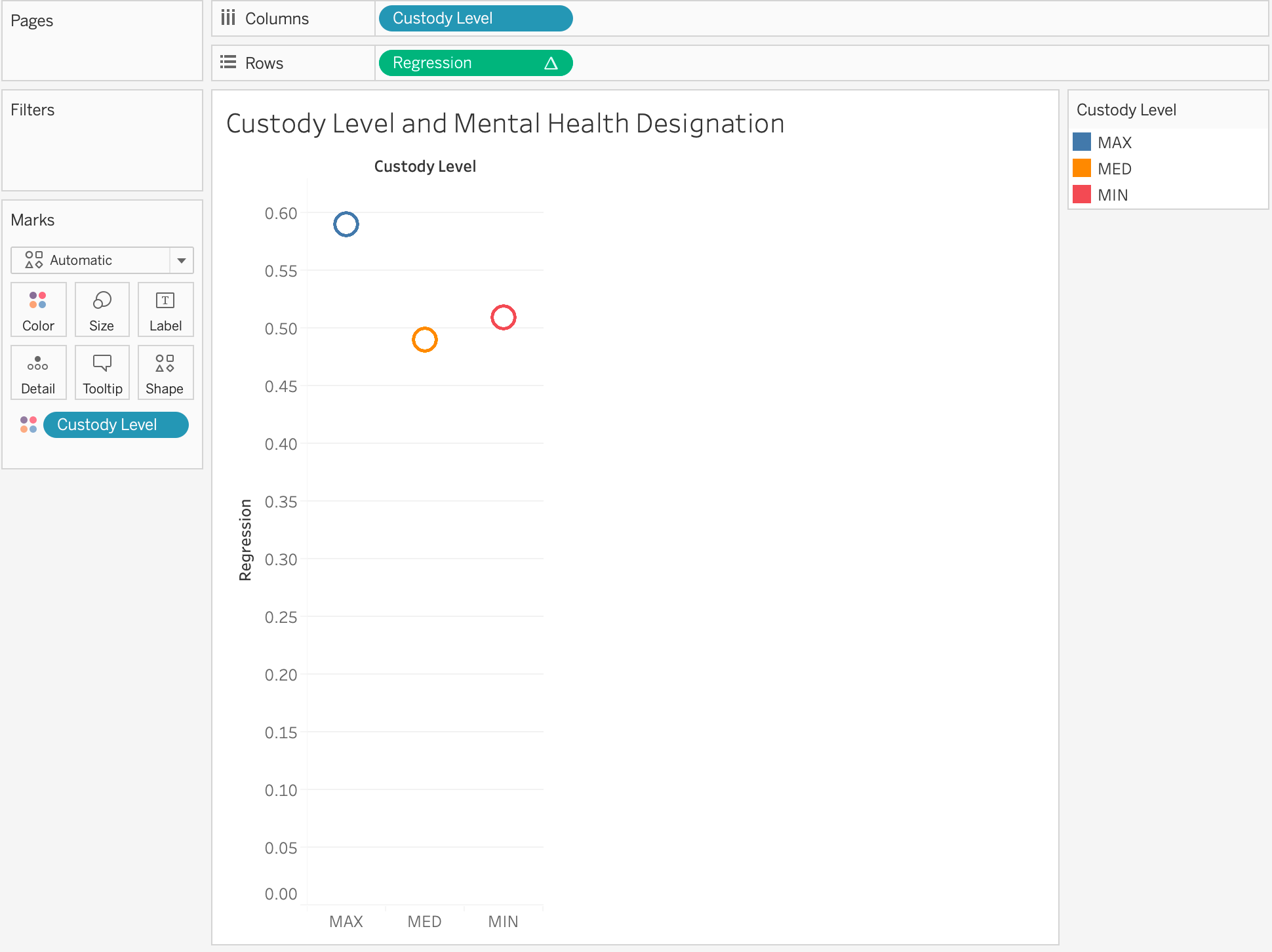
Task: Click the blue MAX legend swatch
Action: point(1082,142)
